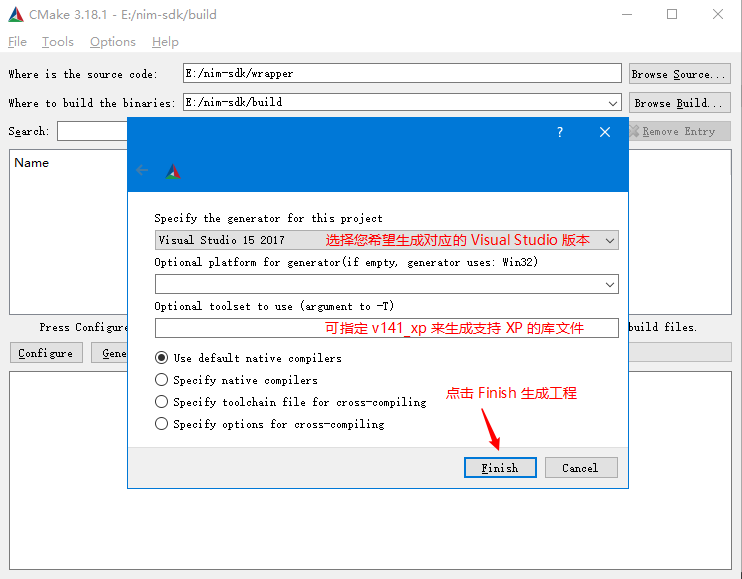The height and width of the screenshot is (579, 742).
Task: Click the Name column header
Action: click(31, 162)
